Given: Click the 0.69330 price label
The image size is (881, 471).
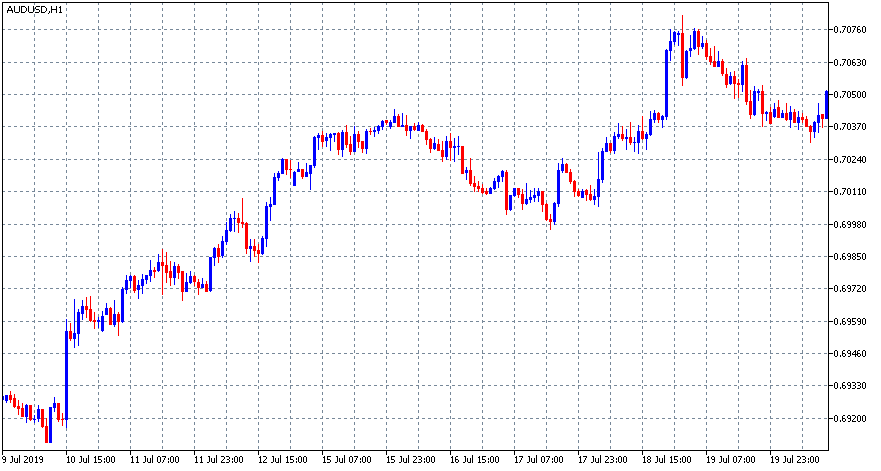Looking at the screenshot, I should (850, 386).
